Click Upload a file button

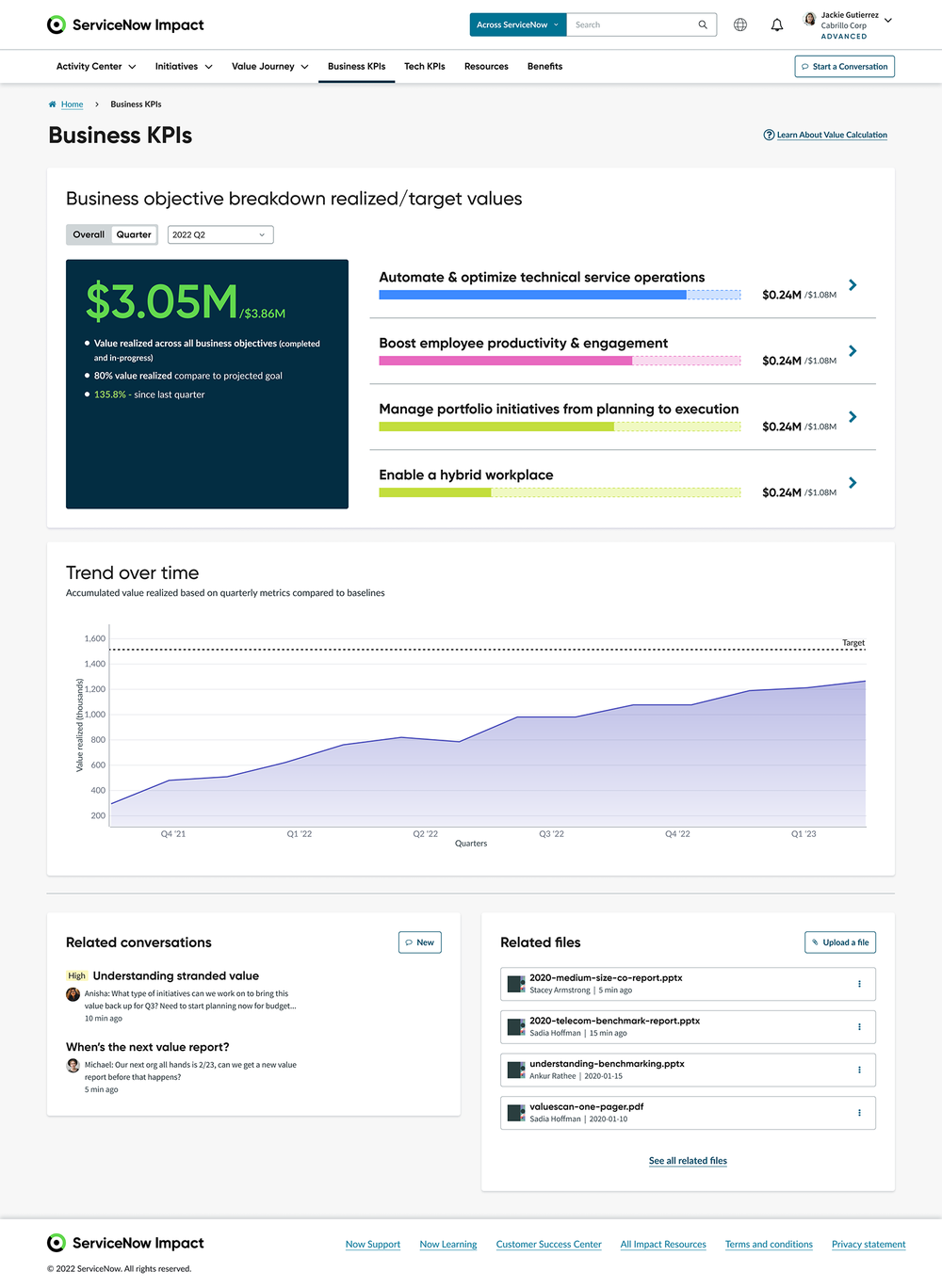tap(840, 942)
